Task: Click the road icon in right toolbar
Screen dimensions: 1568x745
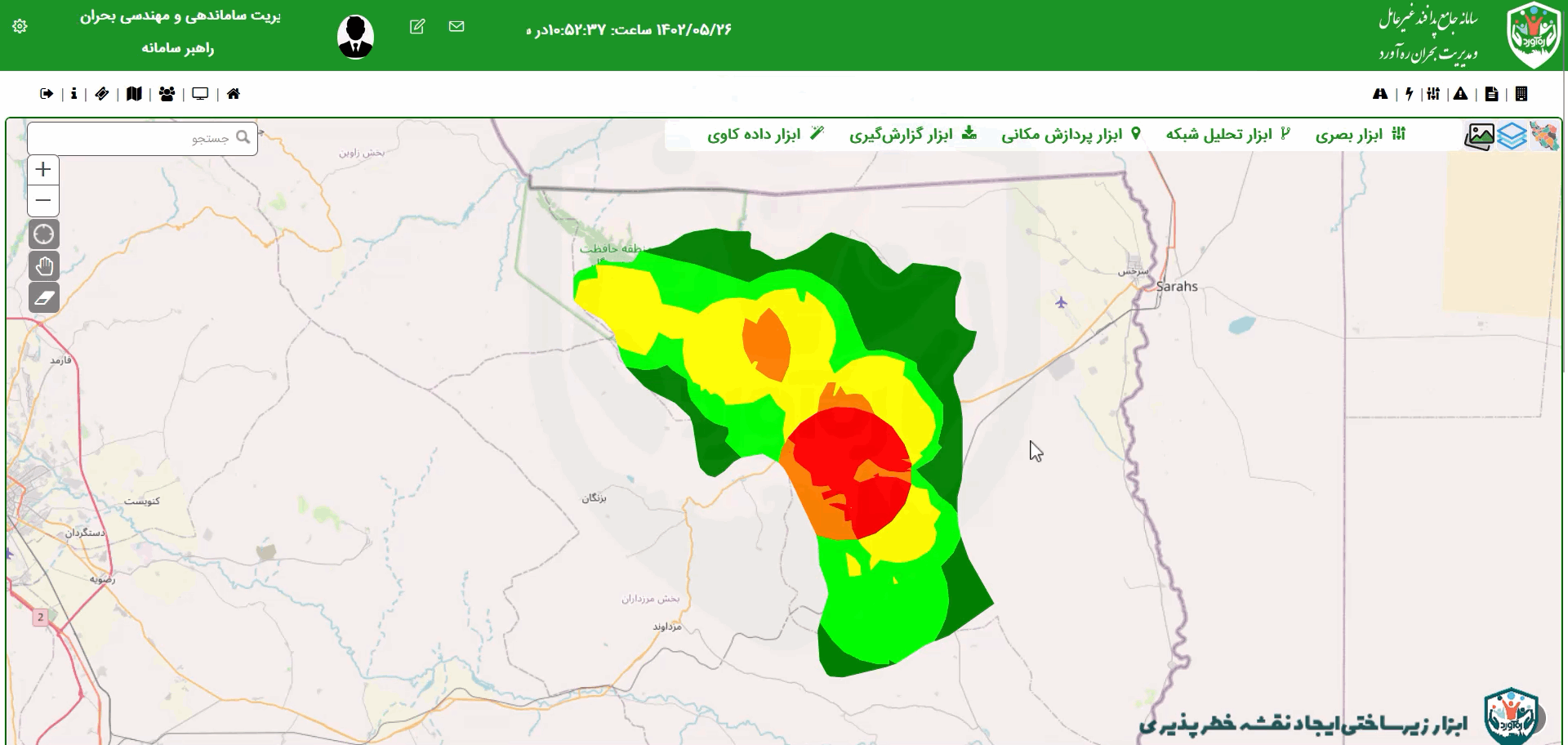Action: (1380, 94)
